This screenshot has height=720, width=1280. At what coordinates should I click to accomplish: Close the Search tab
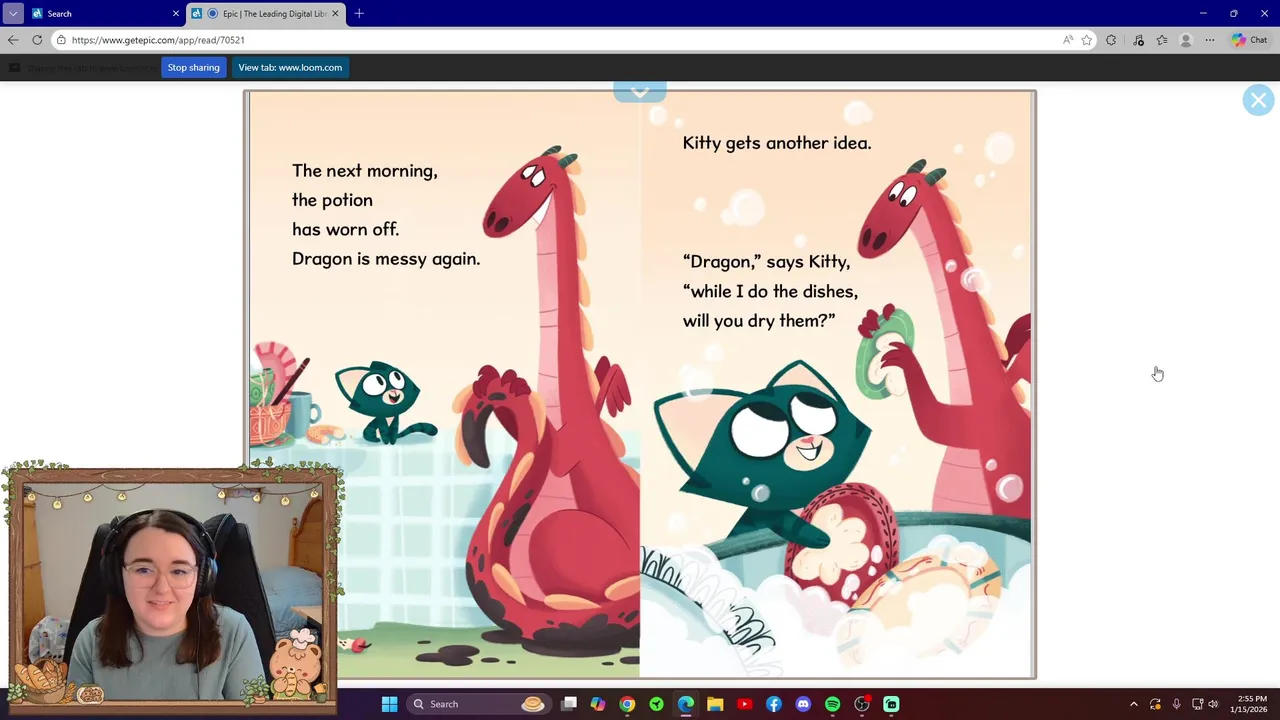pyautogui.click(x=176, y=14)
